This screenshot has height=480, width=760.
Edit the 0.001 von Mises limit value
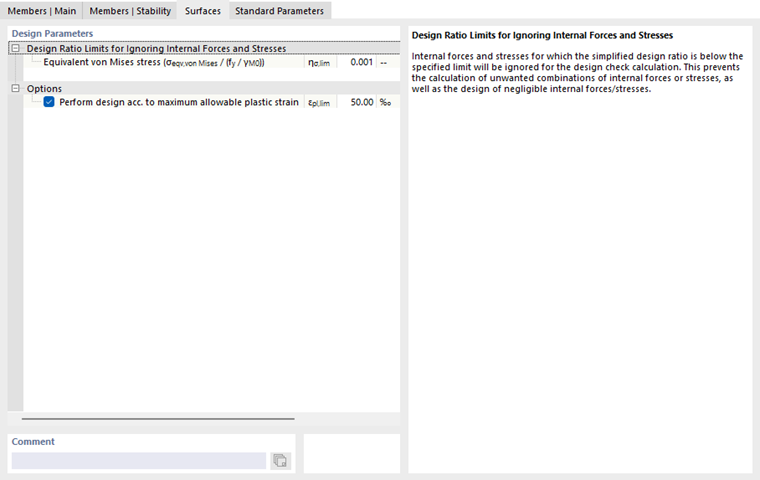click(x=356, y=62)
